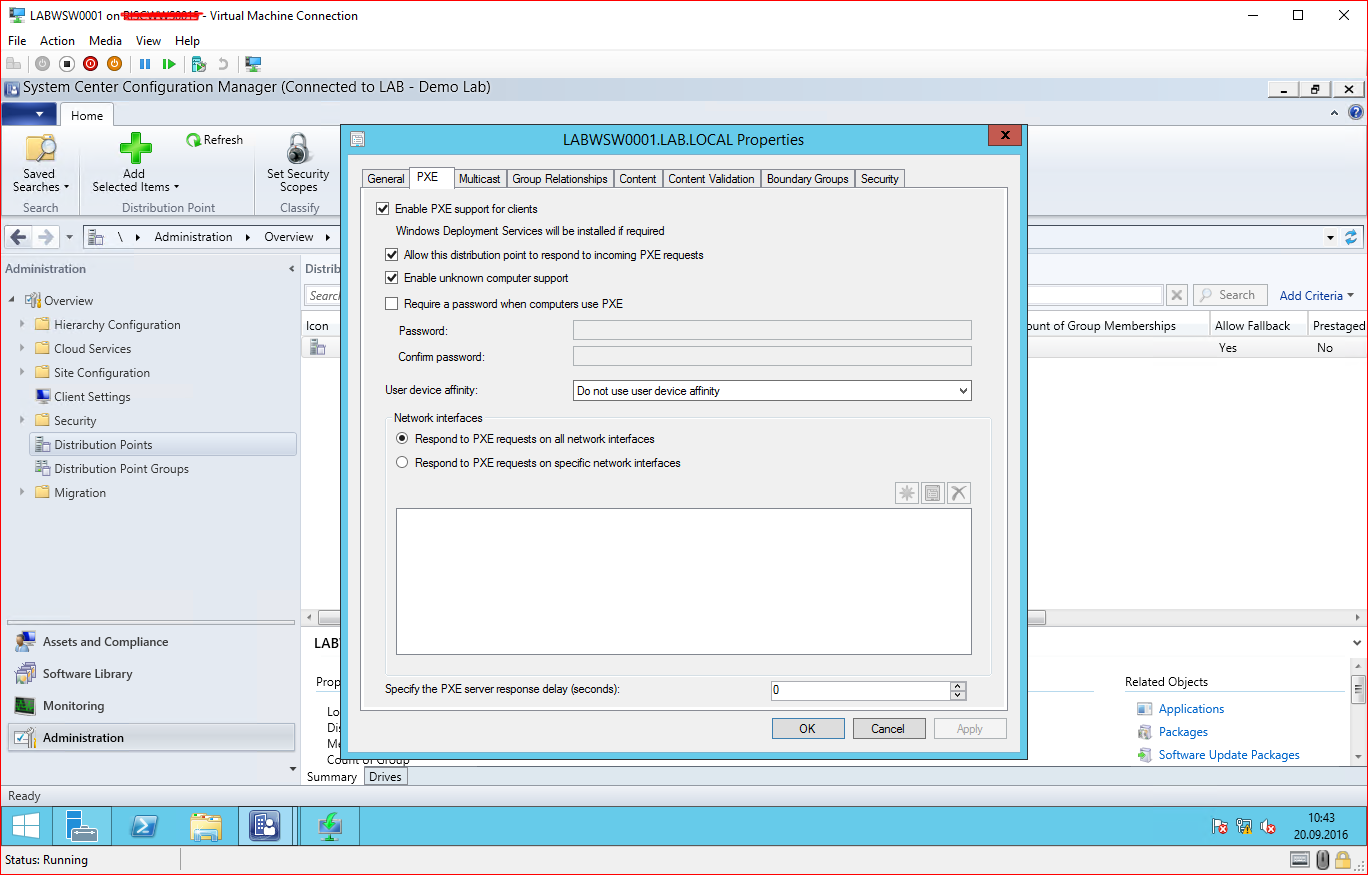Click the refresh icon beside the address bar

(x=1351, y=237)
